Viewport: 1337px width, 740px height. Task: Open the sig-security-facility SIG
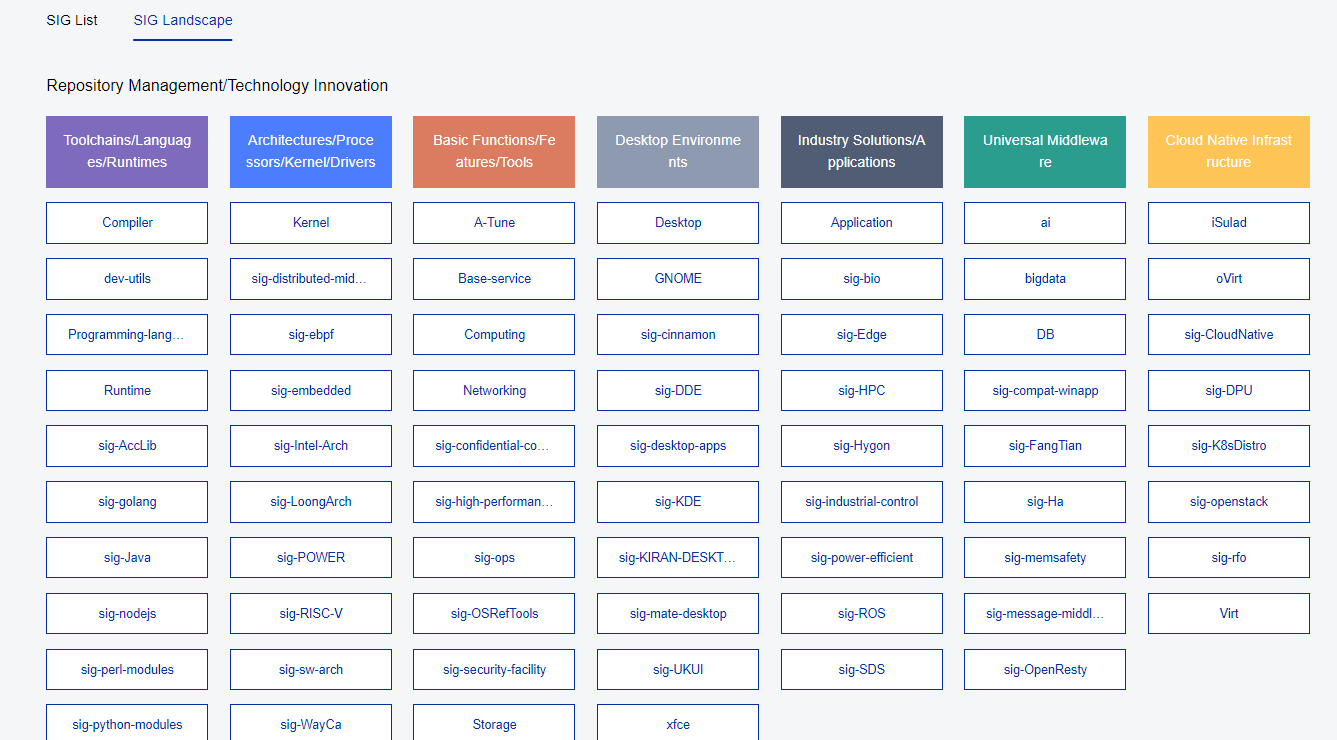494,670
